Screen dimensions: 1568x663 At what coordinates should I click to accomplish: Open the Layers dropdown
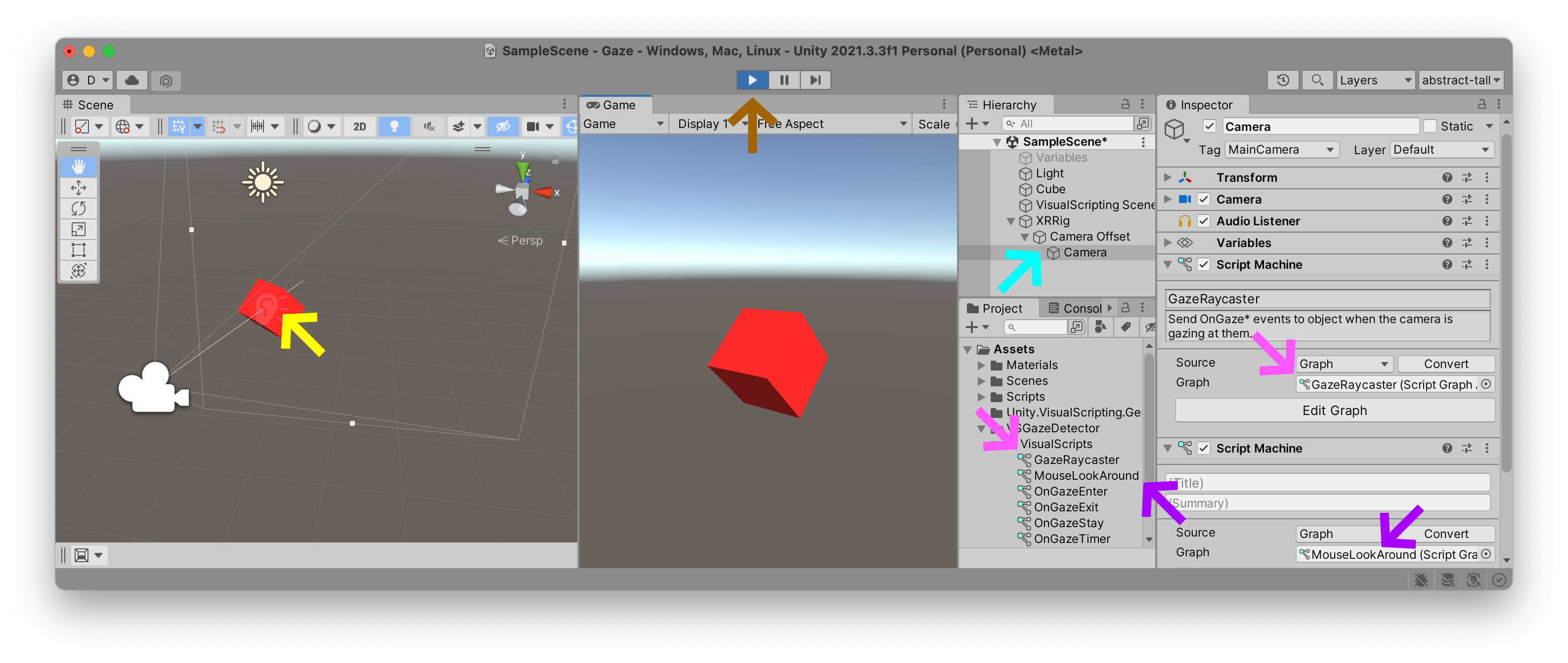[1375, 80]
